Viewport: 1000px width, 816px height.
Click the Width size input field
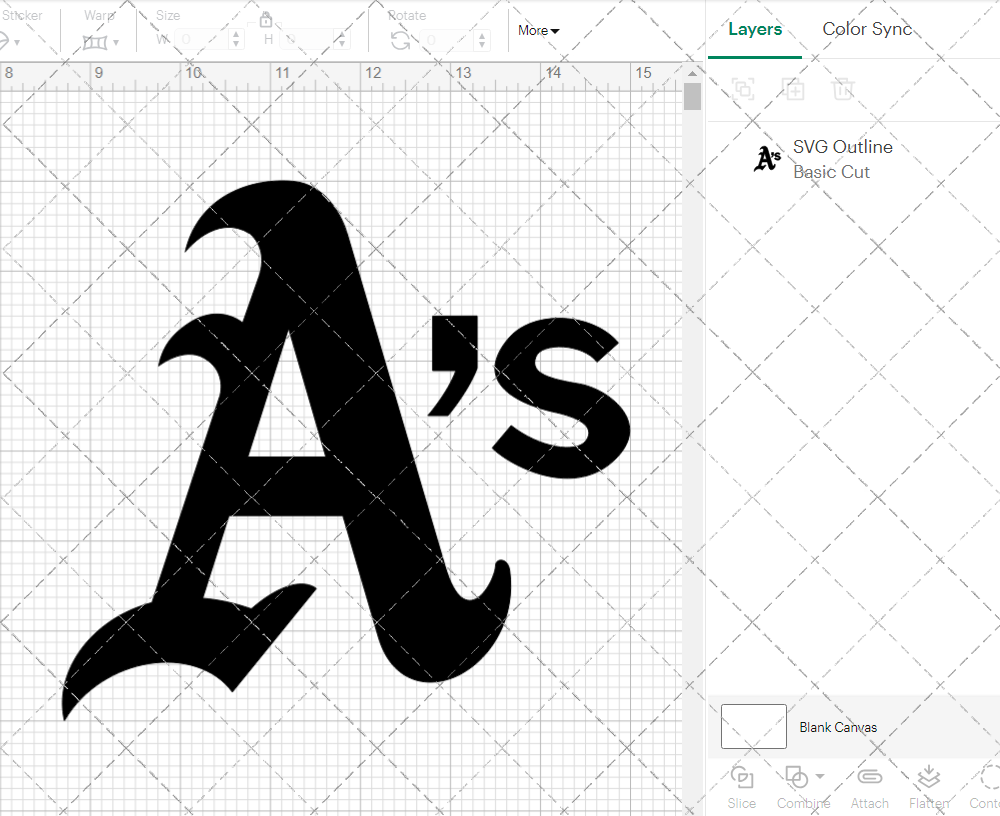pos(200,40)
